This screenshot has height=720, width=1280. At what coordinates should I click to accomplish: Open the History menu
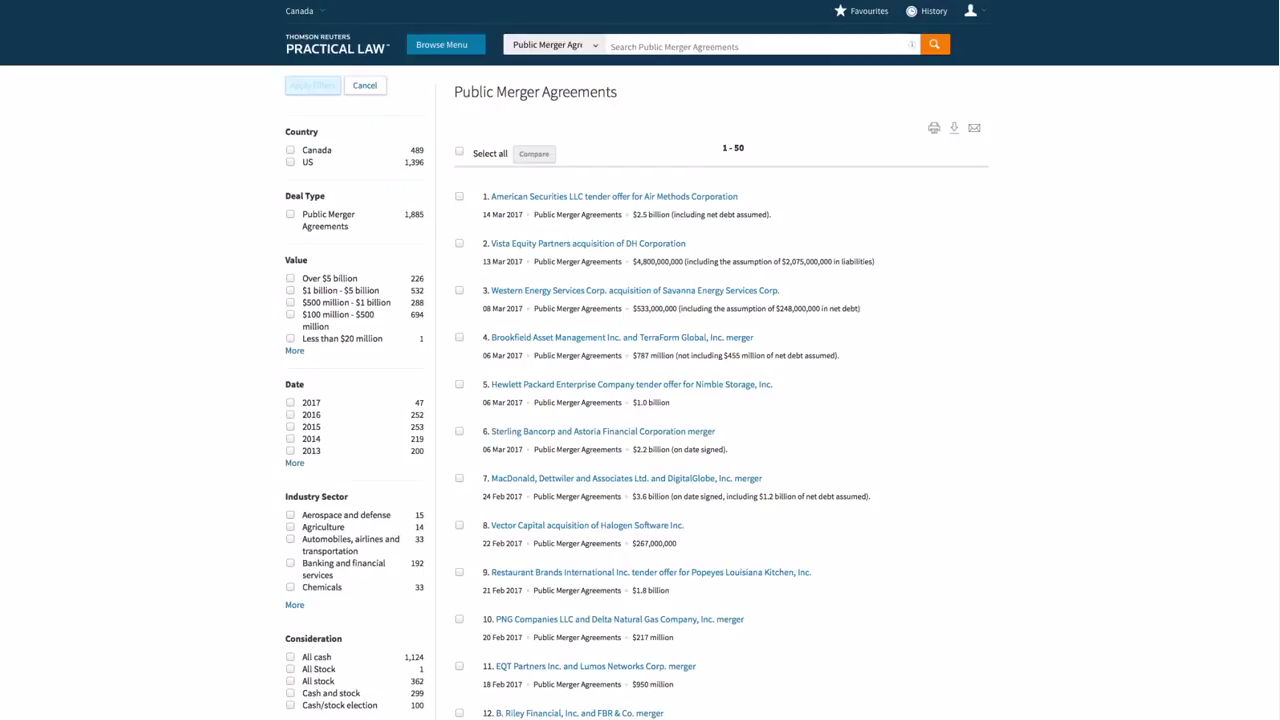coord(926,11)
